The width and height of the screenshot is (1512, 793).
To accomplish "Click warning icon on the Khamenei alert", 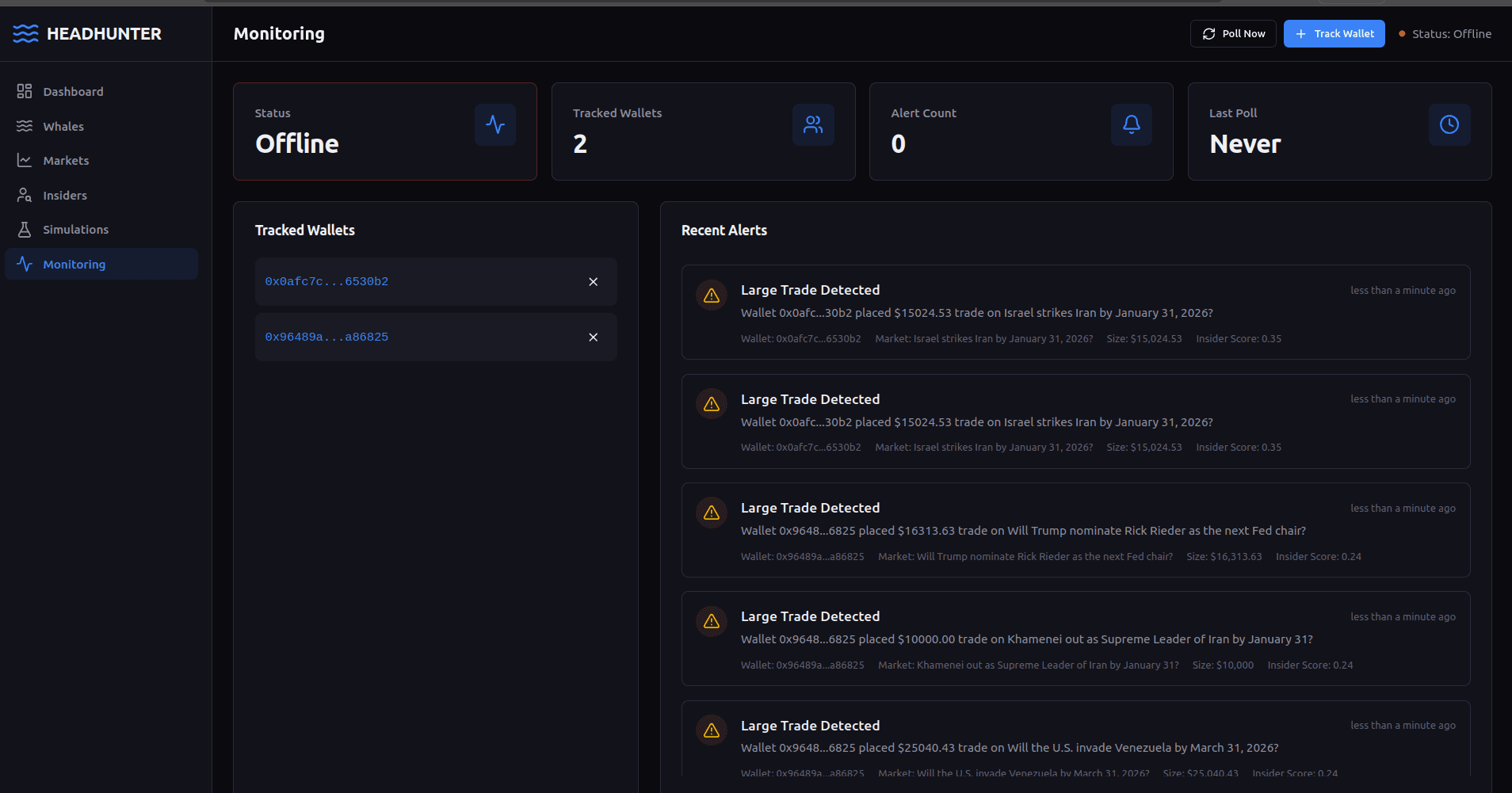I will (x=712, y=621).
